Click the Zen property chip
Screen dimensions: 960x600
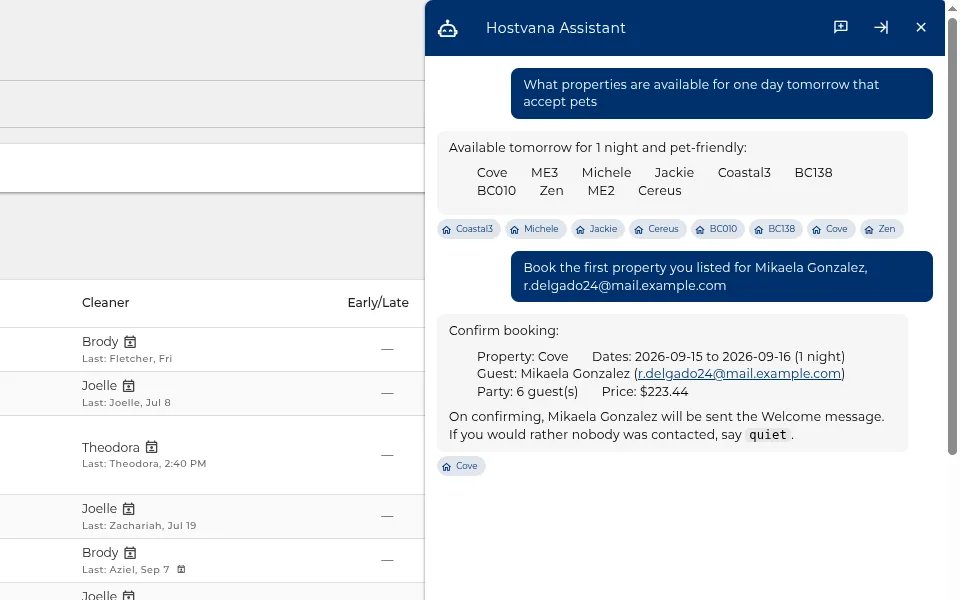[x=882, y=229]
